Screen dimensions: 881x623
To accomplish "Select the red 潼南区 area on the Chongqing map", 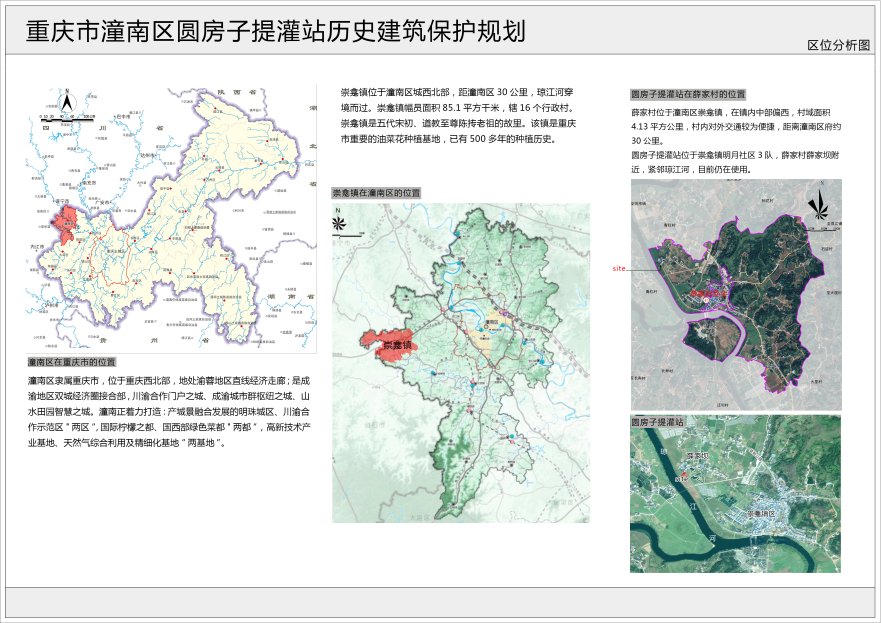I will pyautogui.click(x=63, y=225).
